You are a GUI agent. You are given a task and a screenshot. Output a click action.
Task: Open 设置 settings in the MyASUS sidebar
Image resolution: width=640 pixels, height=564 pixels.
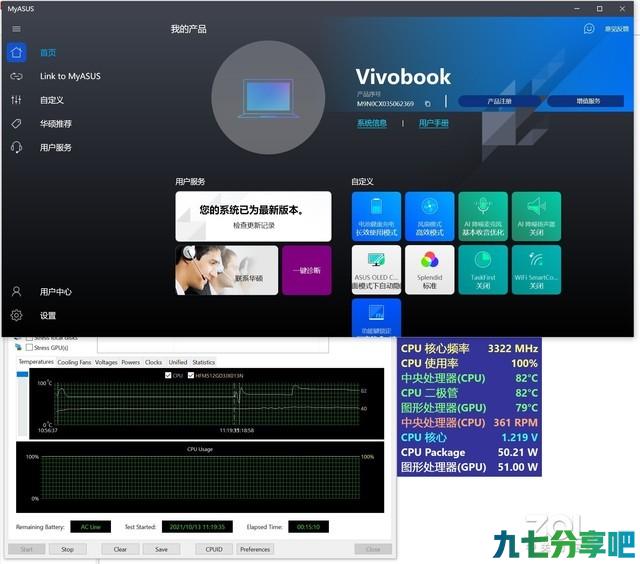coord(48,315)
